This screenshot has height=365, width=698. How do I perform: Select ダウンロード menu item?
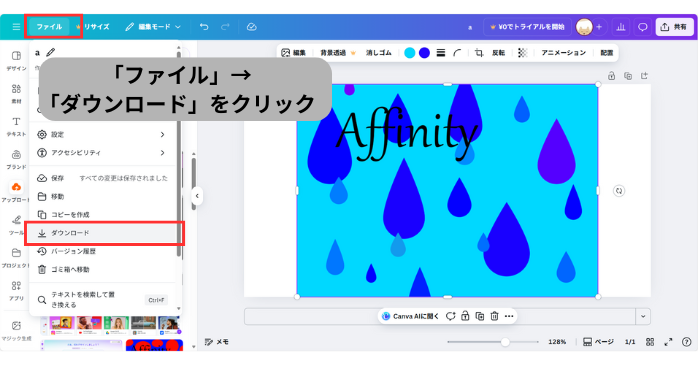103,233
